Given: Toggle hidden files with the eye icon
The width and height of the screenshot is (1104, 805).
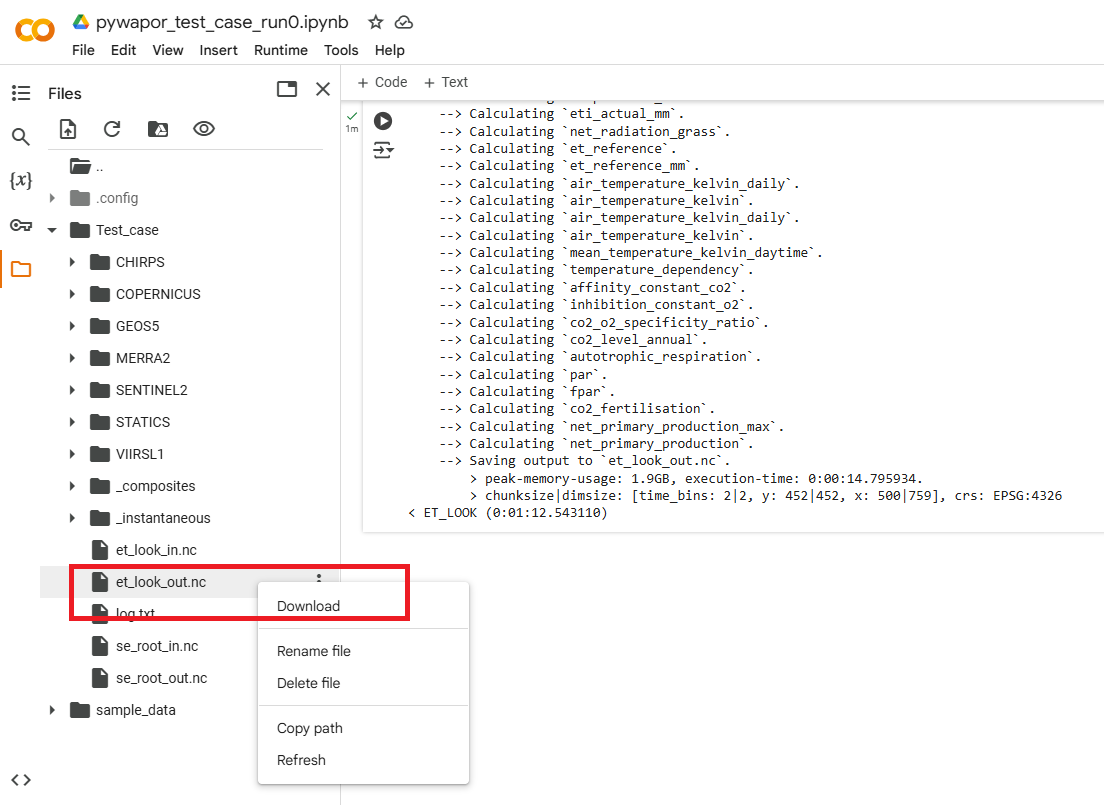Looking at the screenshot, I should tap(204, 129).
